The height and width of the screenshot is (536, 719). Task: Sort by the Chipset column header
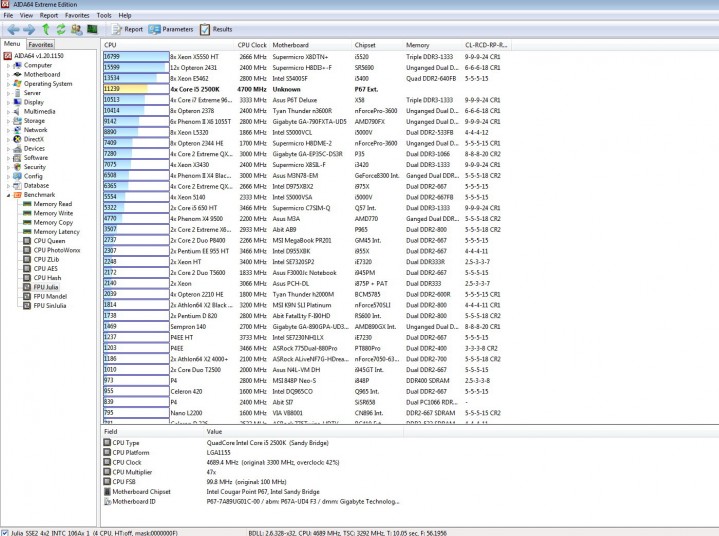377,45
